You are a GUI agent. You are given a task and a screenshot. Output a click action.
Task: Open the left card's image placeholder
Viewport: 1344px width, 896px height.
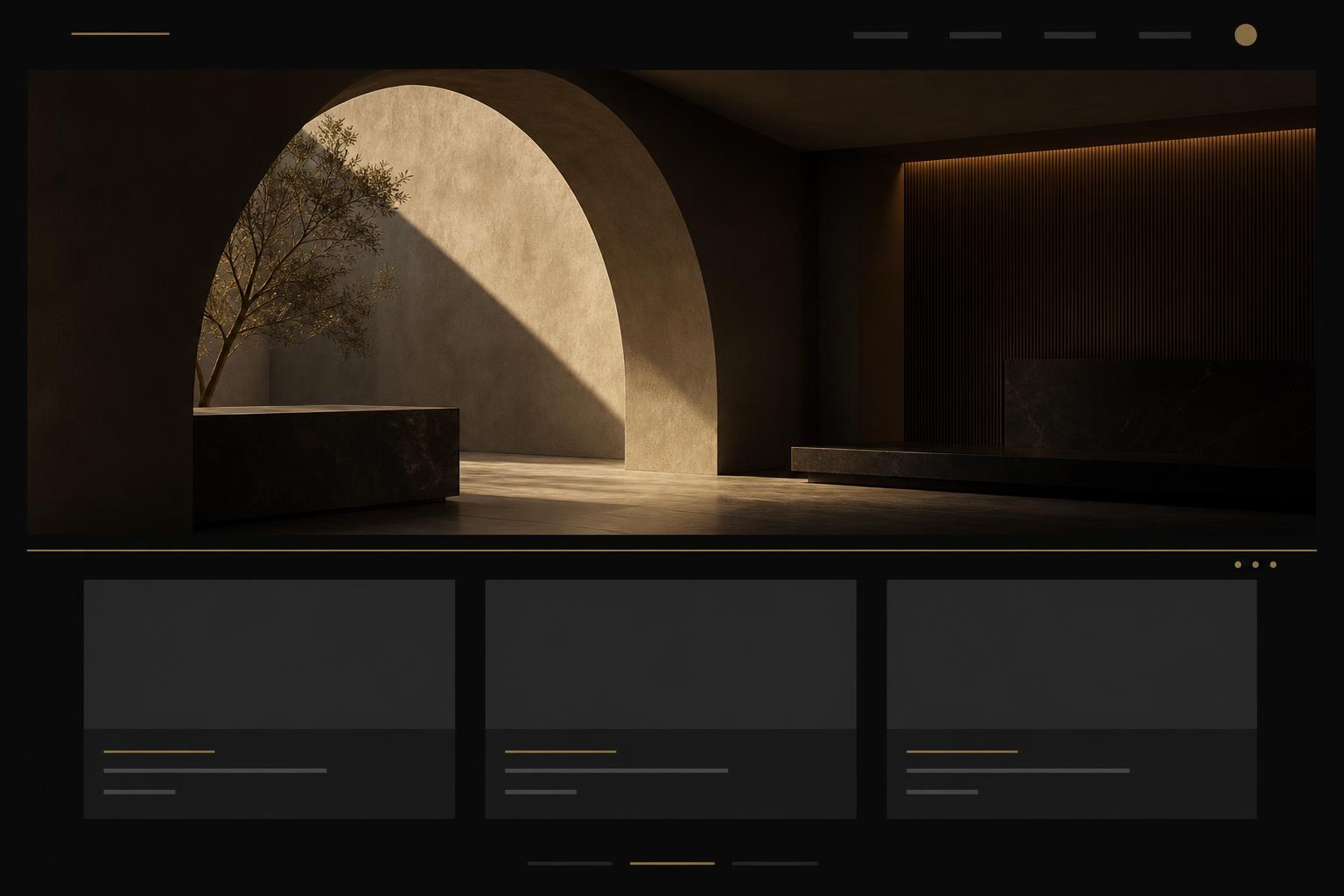pyautogui.click(x=269, y=654)
